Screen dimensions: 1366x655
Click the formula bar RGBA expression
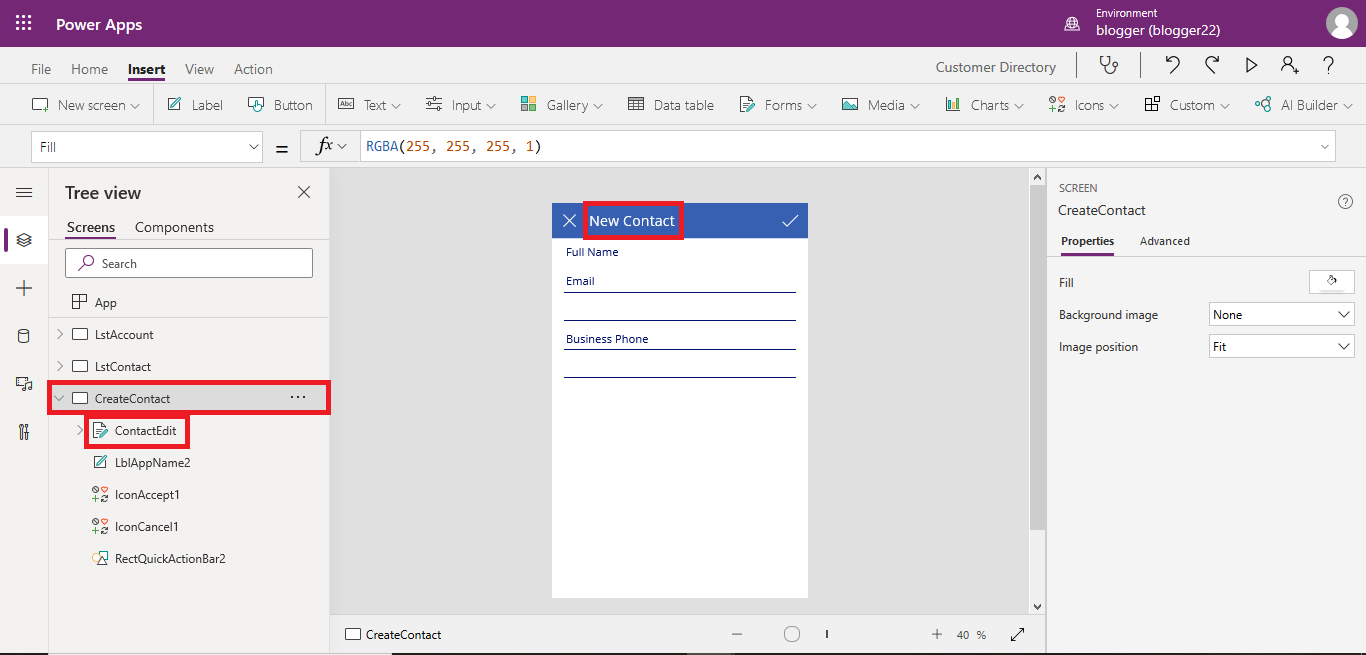click(x=453, y=146)
